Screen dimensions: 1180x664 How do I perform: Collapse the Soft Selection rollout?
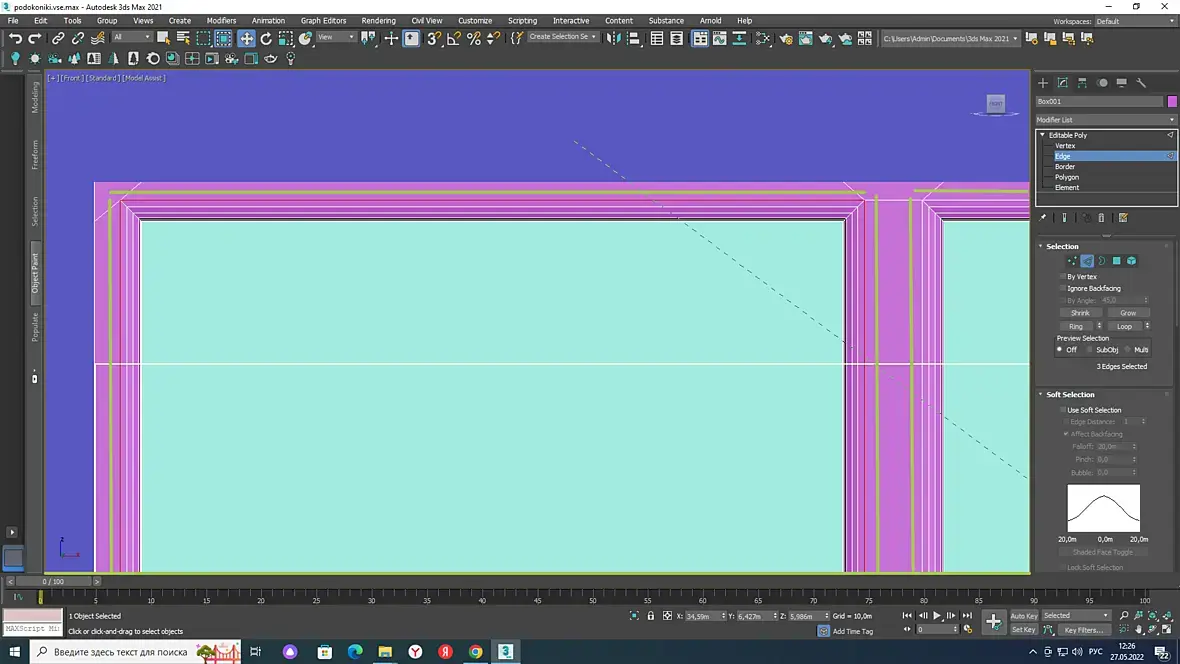[x=1041, y=394]
